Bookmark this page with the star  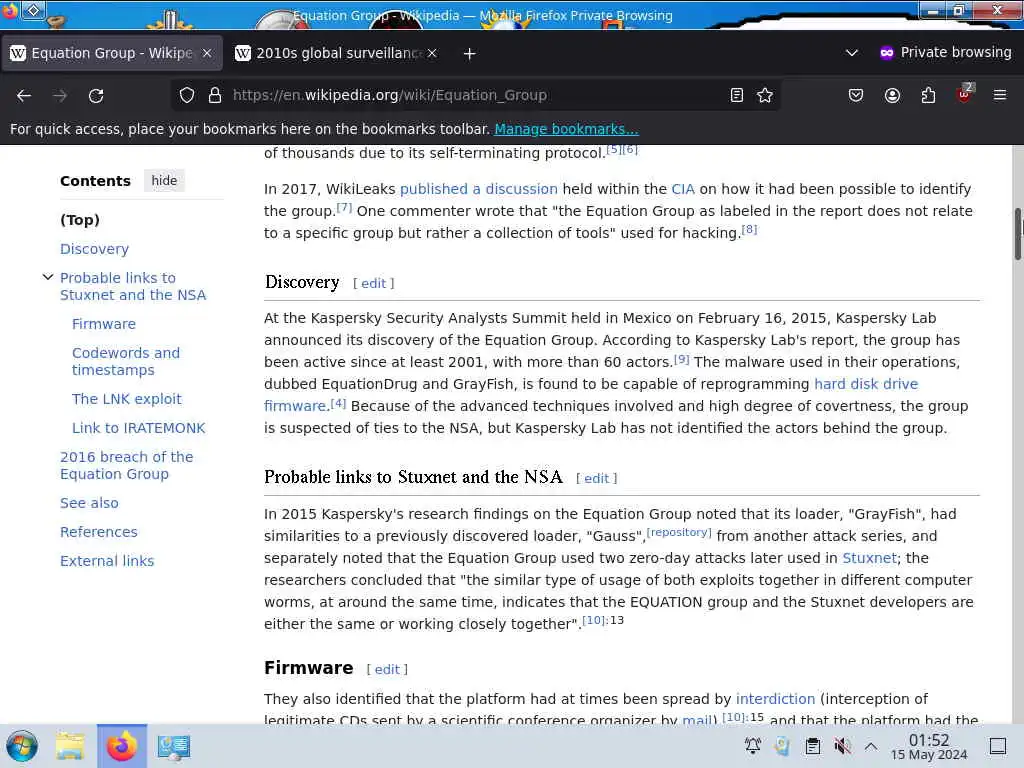coord(765,95)
